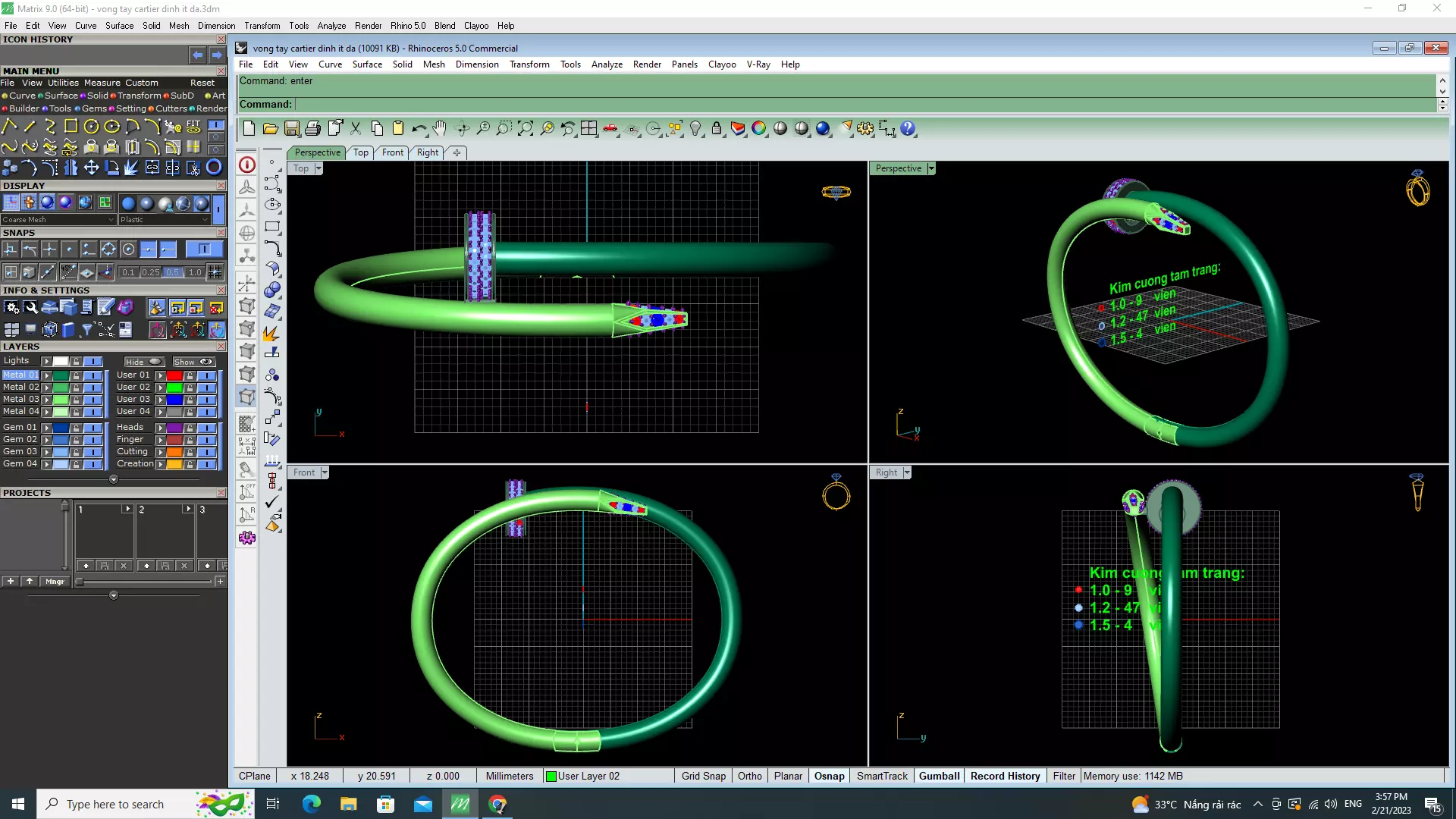The width and height of the screenshot is (1456, 819).
Task: Toggle Grid Snap in status bar
Action: pyautogui.click(x=703, y=776)
